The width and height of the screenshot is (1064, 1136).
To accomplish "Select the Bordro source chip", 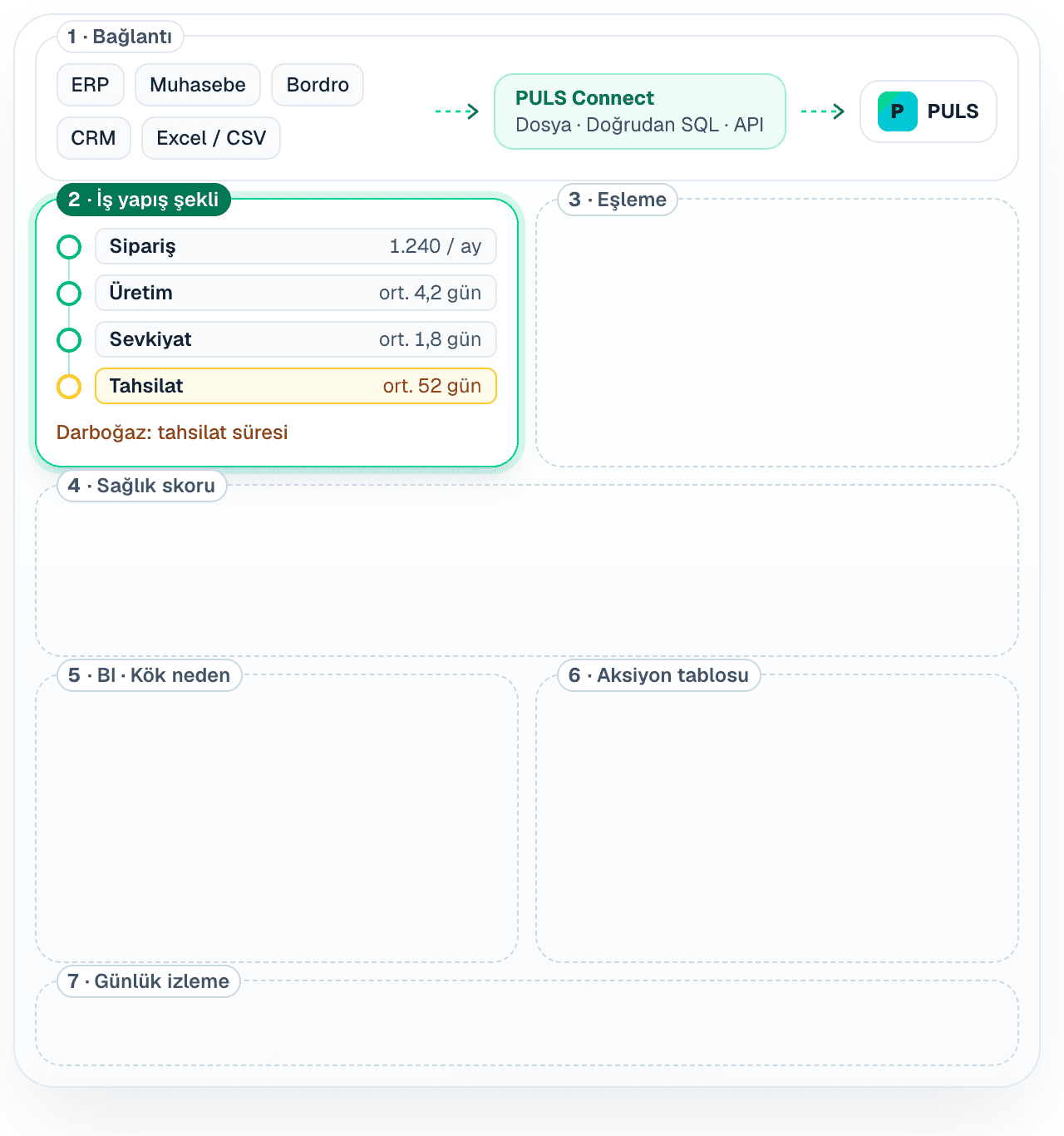I will click(318, 85).
